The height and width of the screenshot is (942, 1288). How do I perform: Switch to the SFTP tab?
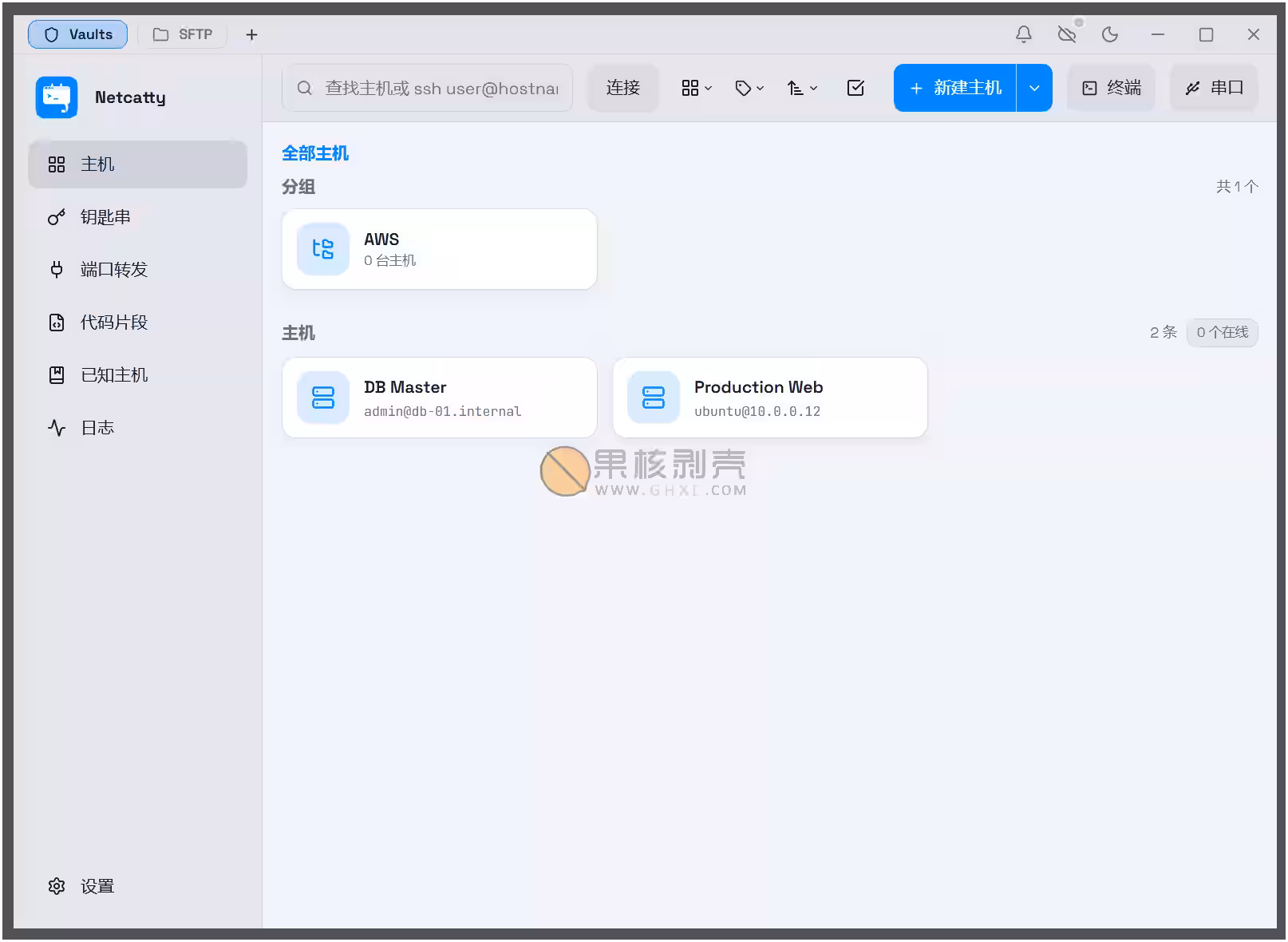point(183,34)
